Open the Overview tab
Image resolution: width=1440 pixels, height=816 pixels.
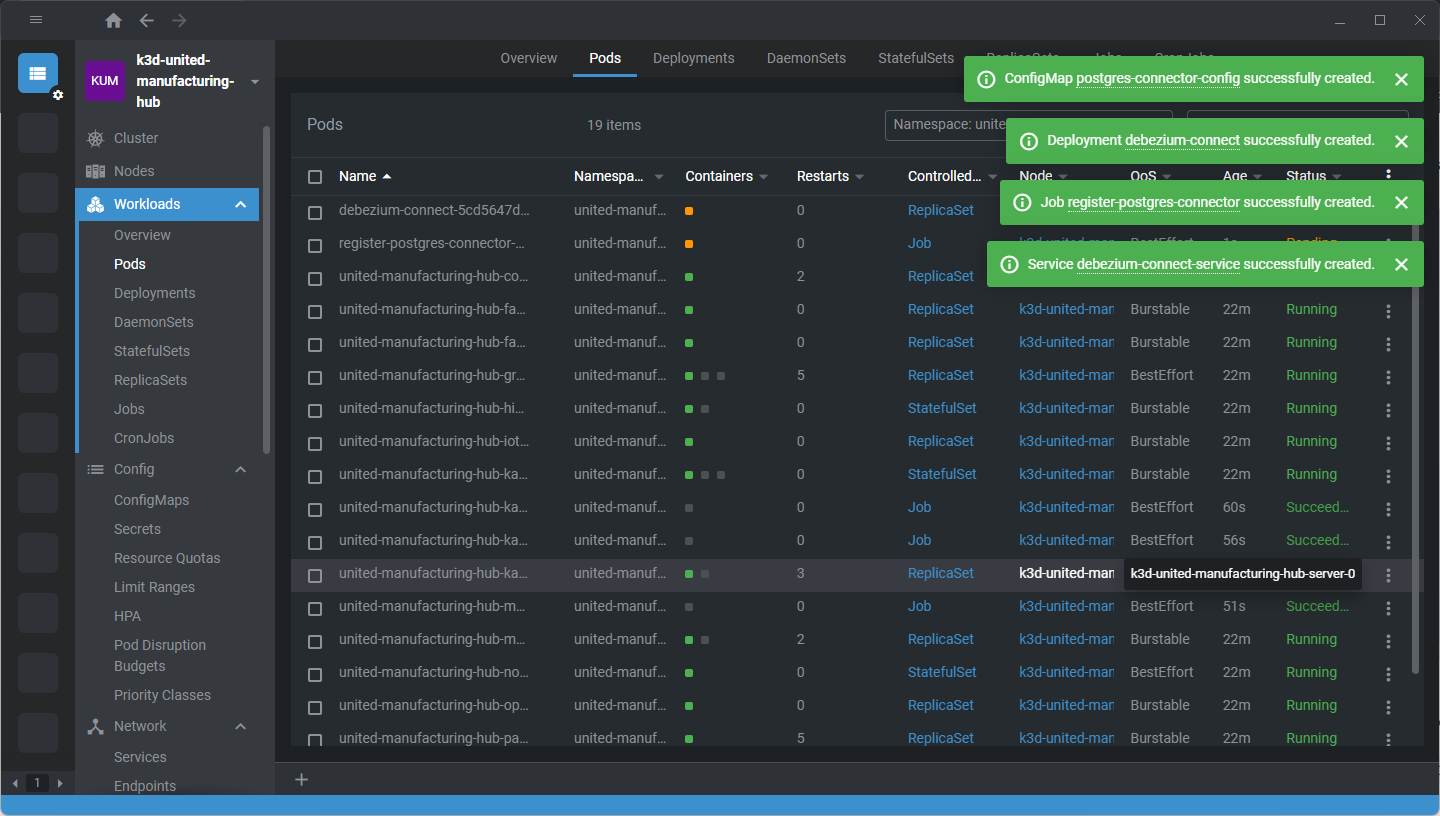coord(529,58)
